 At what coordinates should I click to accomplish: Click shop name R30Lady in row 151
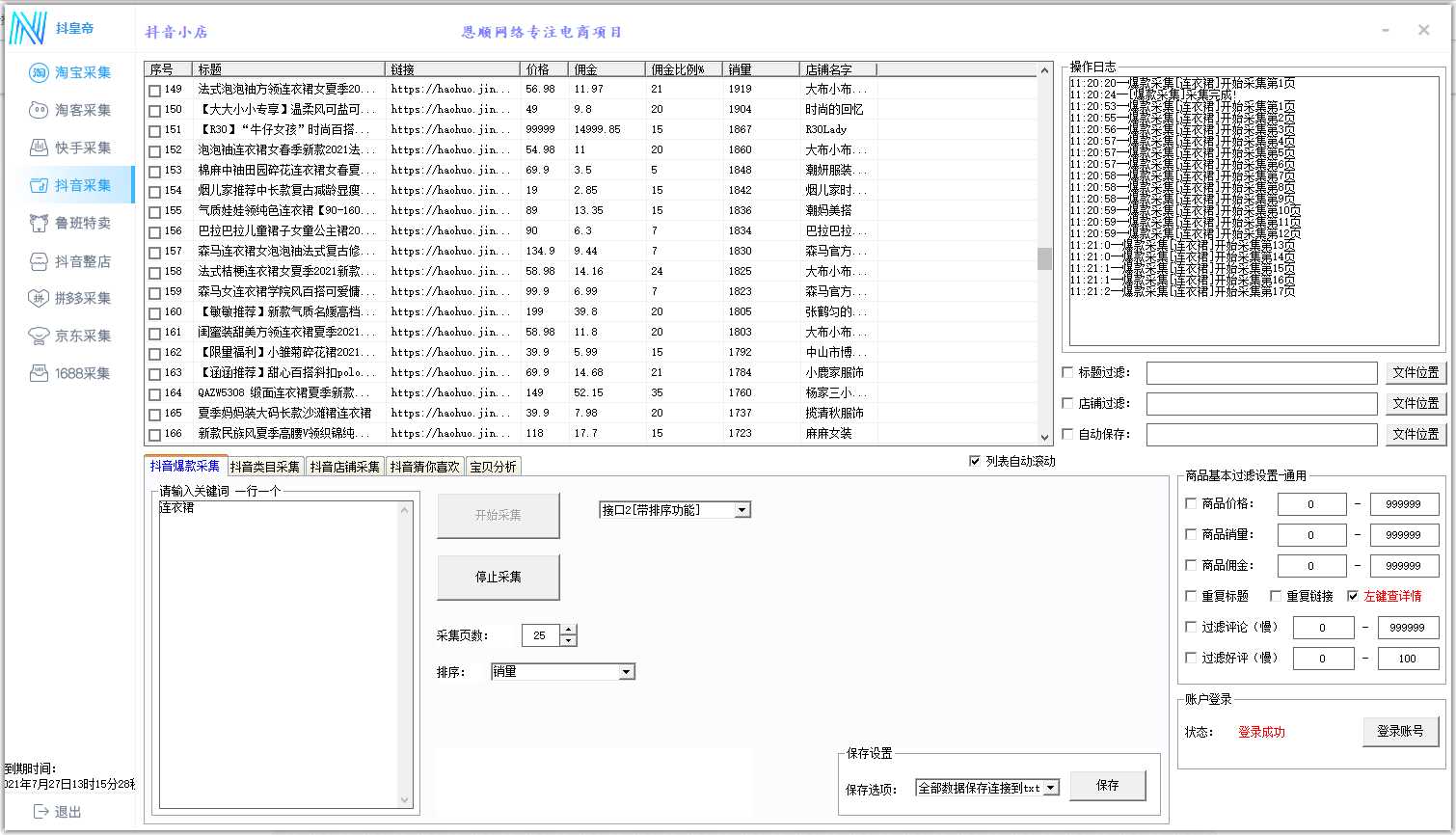click(x=826, y=130)
